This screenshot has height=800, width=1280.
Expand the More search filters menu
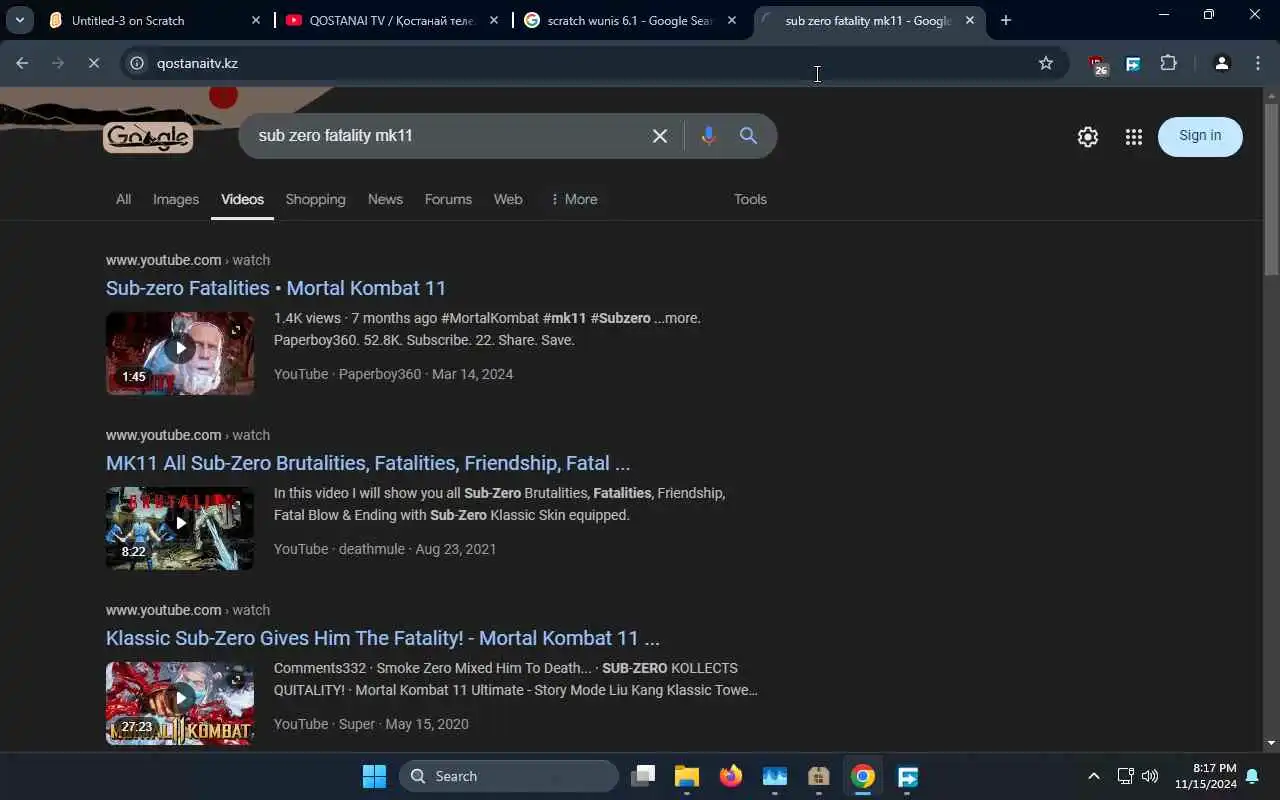click(574, 199)
